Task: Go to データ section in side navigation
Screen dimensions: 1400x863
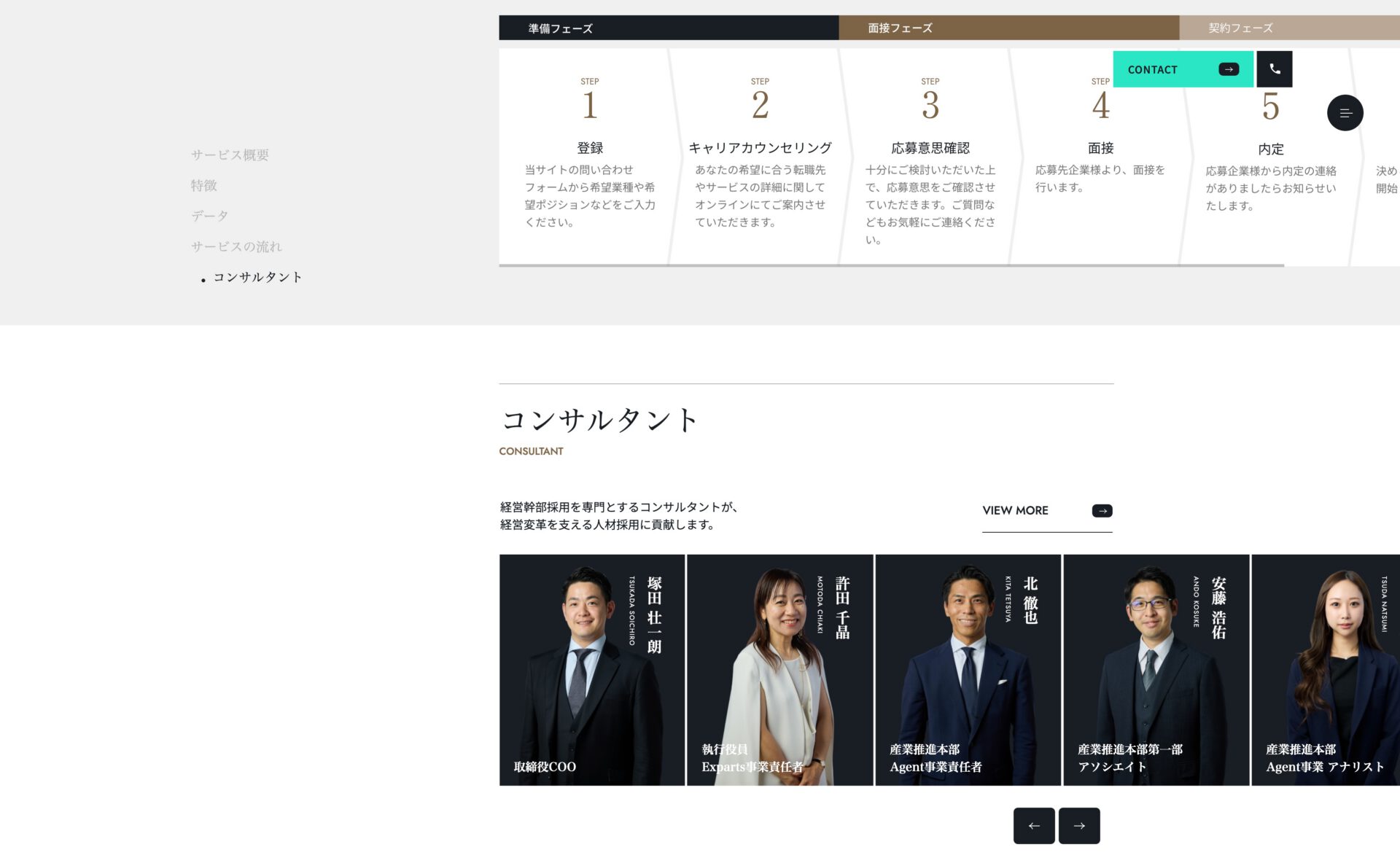Action: click(x=209, y=216)
